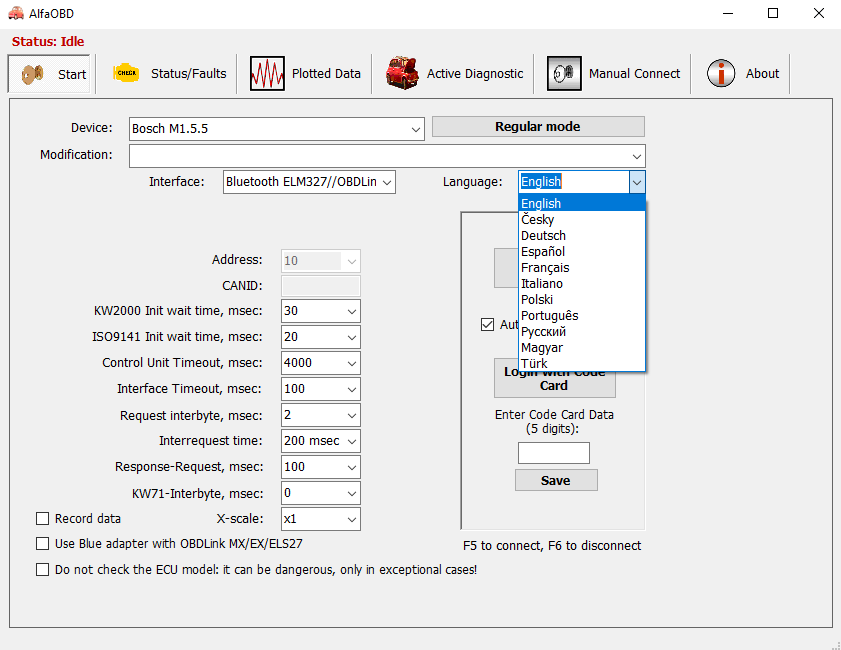Select Español language option
Viewport: 841px width, 650px height.
[x=582, y=252]
